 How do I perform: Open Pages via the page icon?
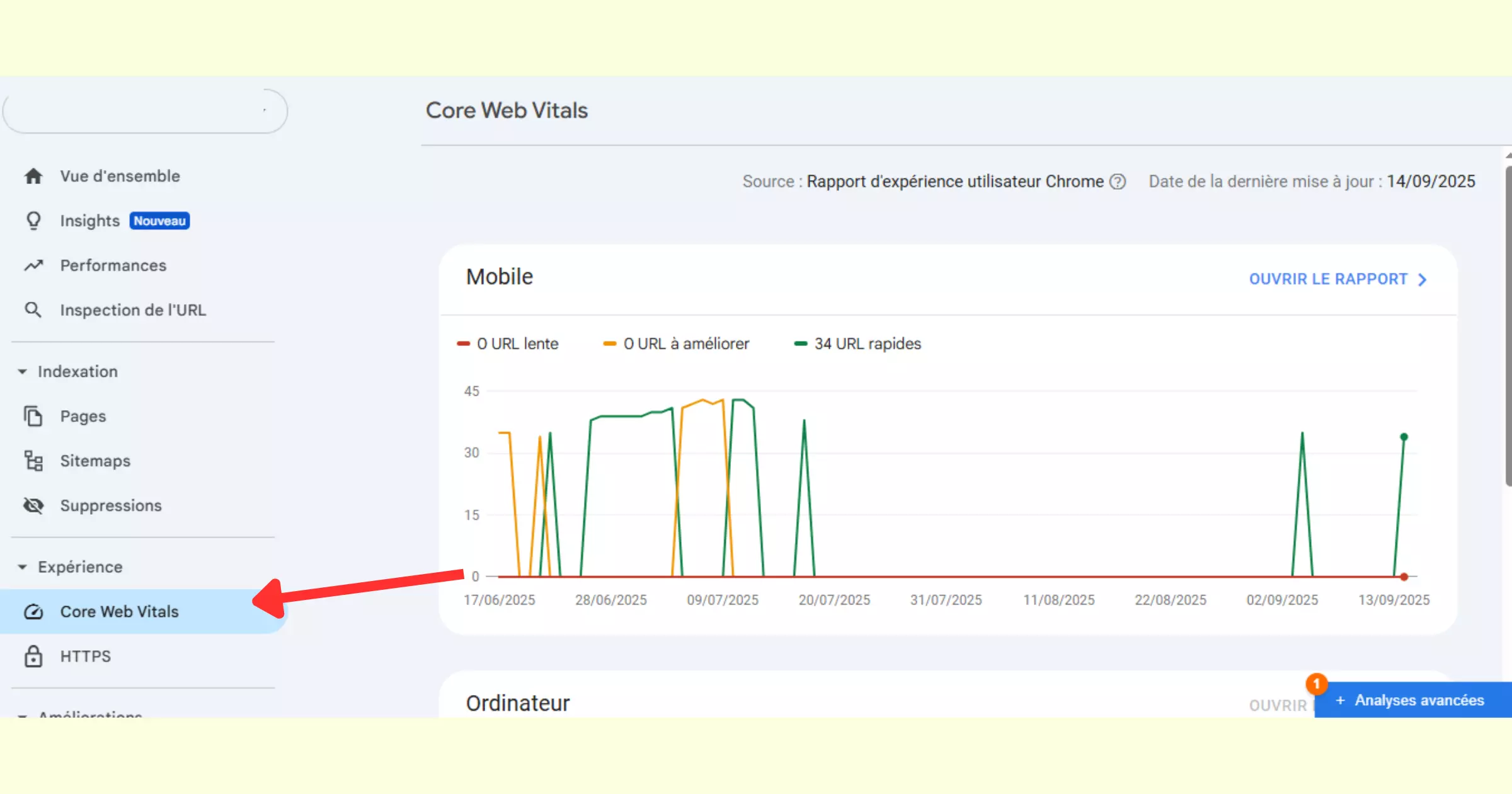click(32, 416)
